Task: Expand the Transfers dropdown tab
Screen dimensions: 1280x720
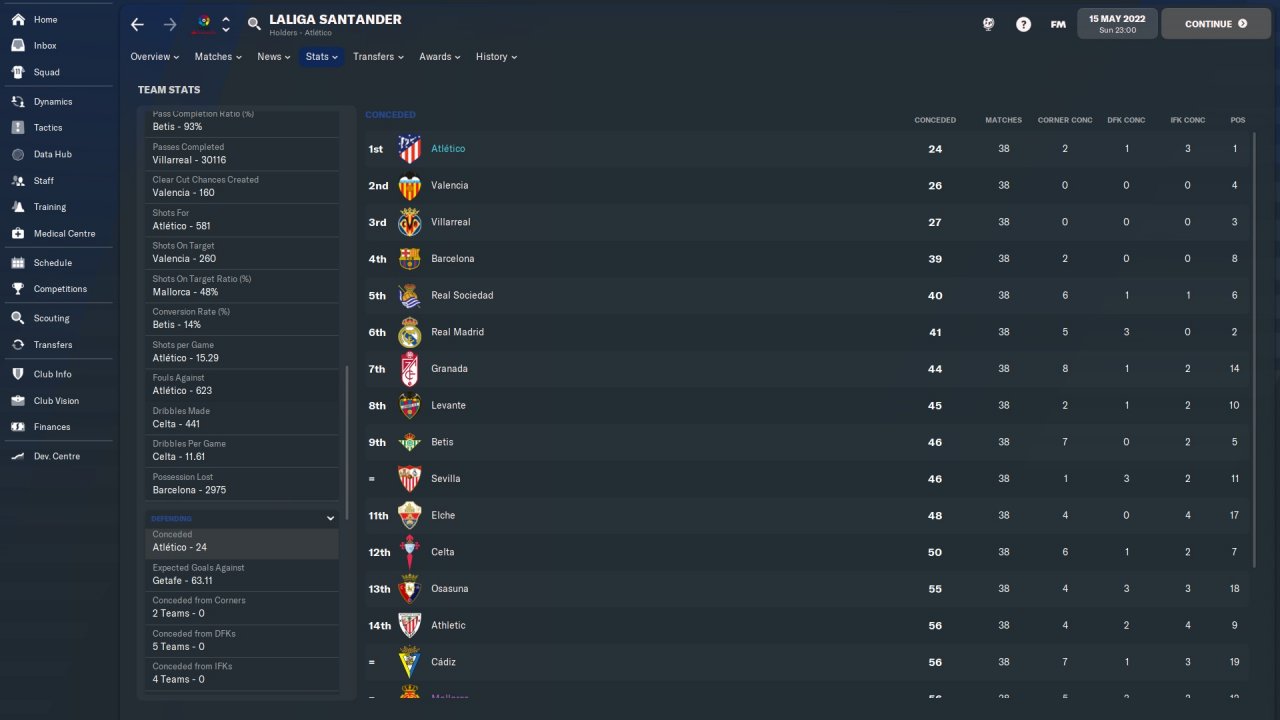Action: [378, 57]
